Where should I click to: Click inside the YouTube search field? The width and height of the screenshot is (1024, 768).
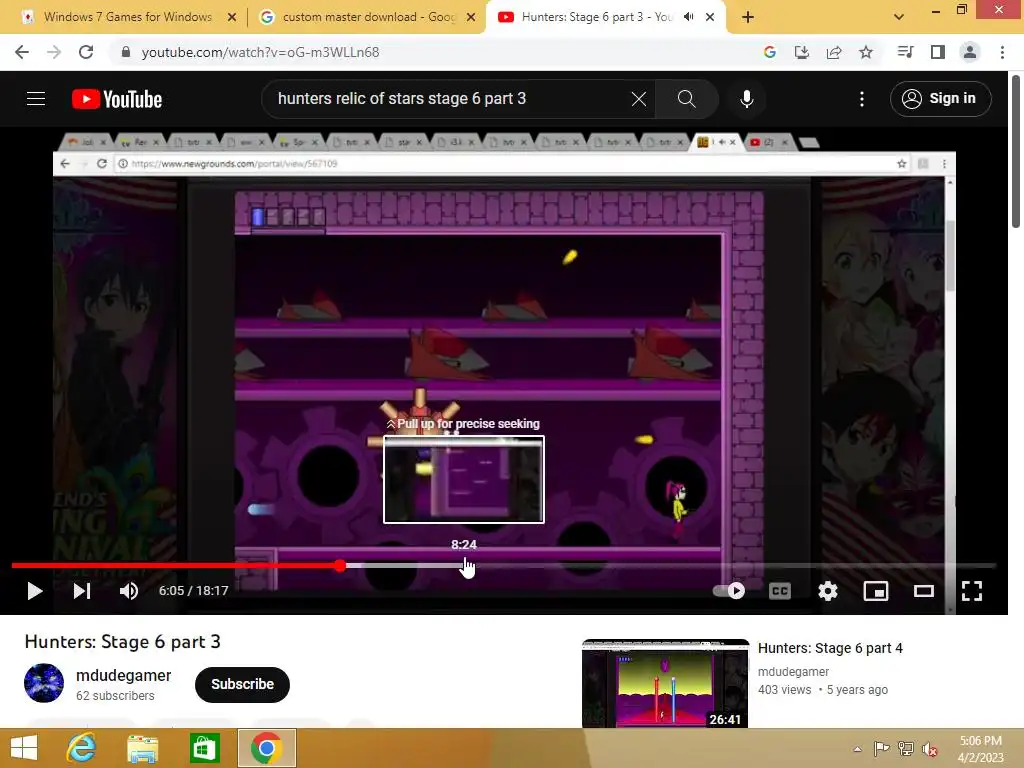[451, 99]
